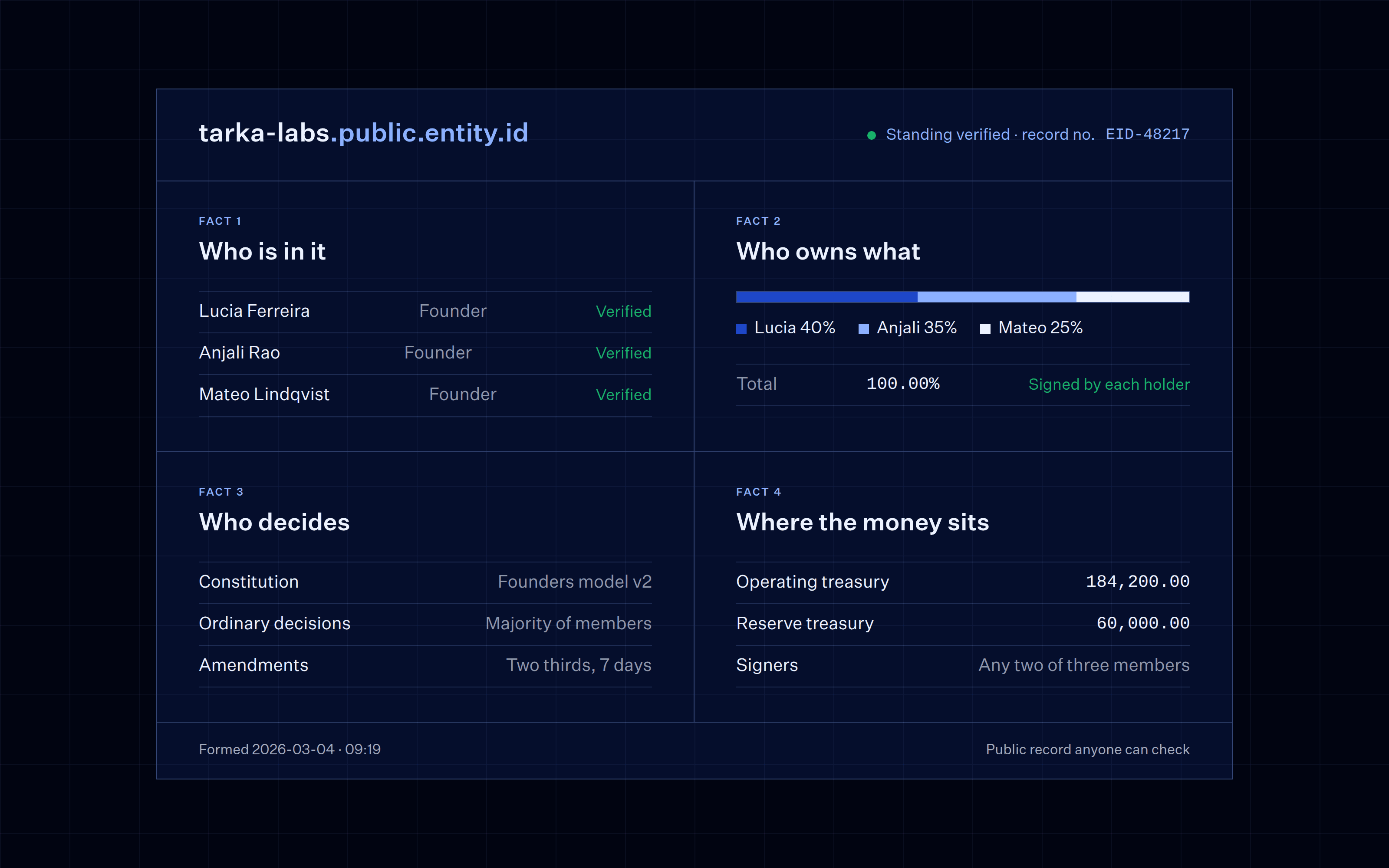Click the Mateo white legend swatch

[x=985, y=329]
